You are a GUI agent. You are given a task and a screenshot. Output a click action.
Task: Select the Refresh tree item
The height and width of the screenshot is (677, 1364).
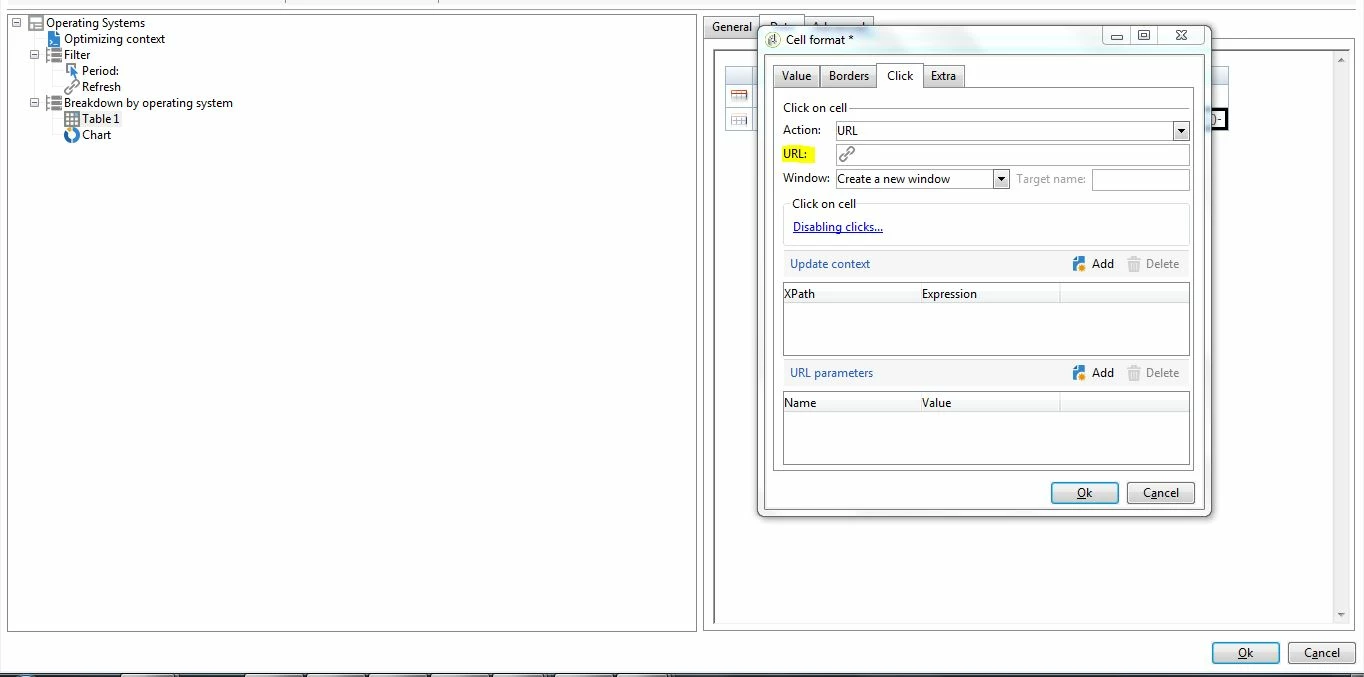pos(101,87)
